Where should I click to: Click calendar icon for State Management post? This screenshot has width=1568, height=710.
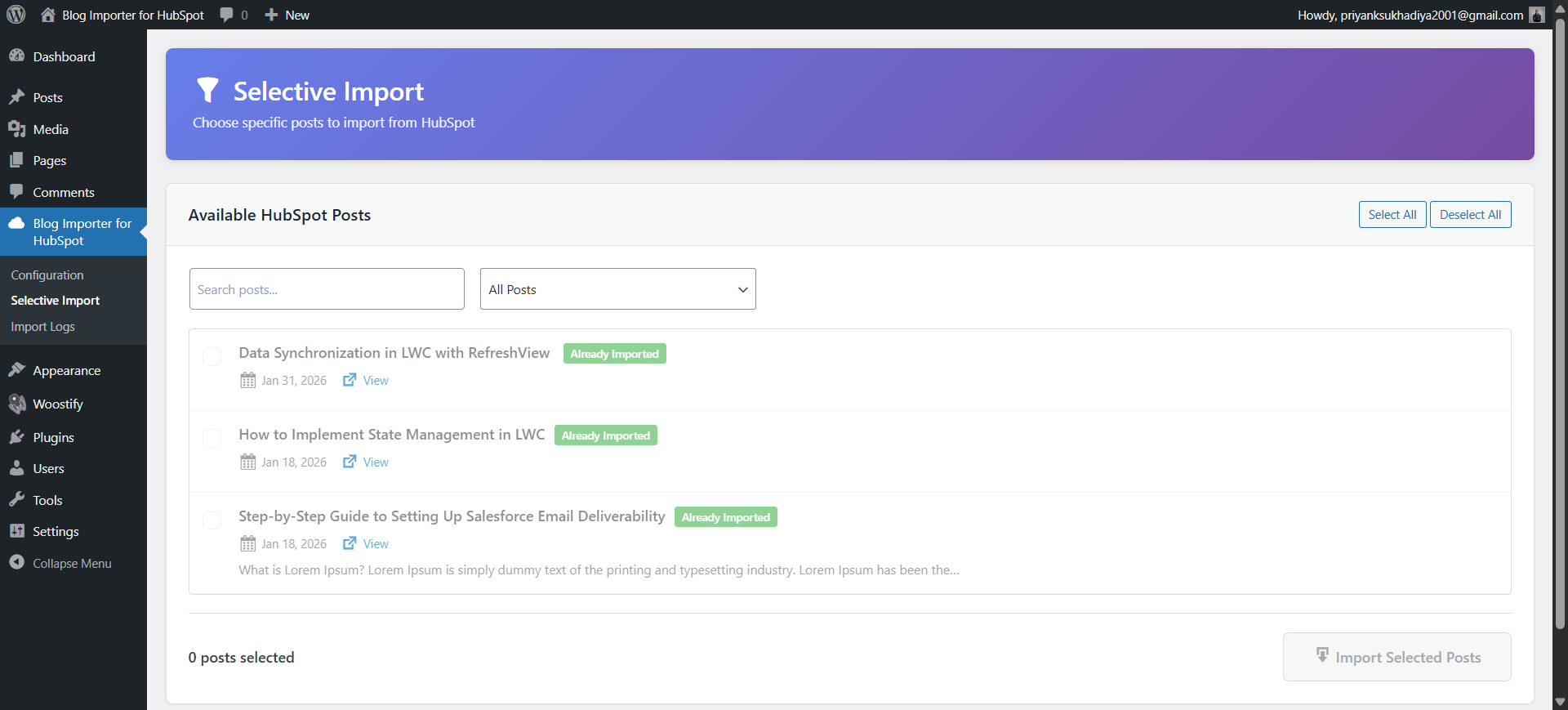(x=248, y=462)
